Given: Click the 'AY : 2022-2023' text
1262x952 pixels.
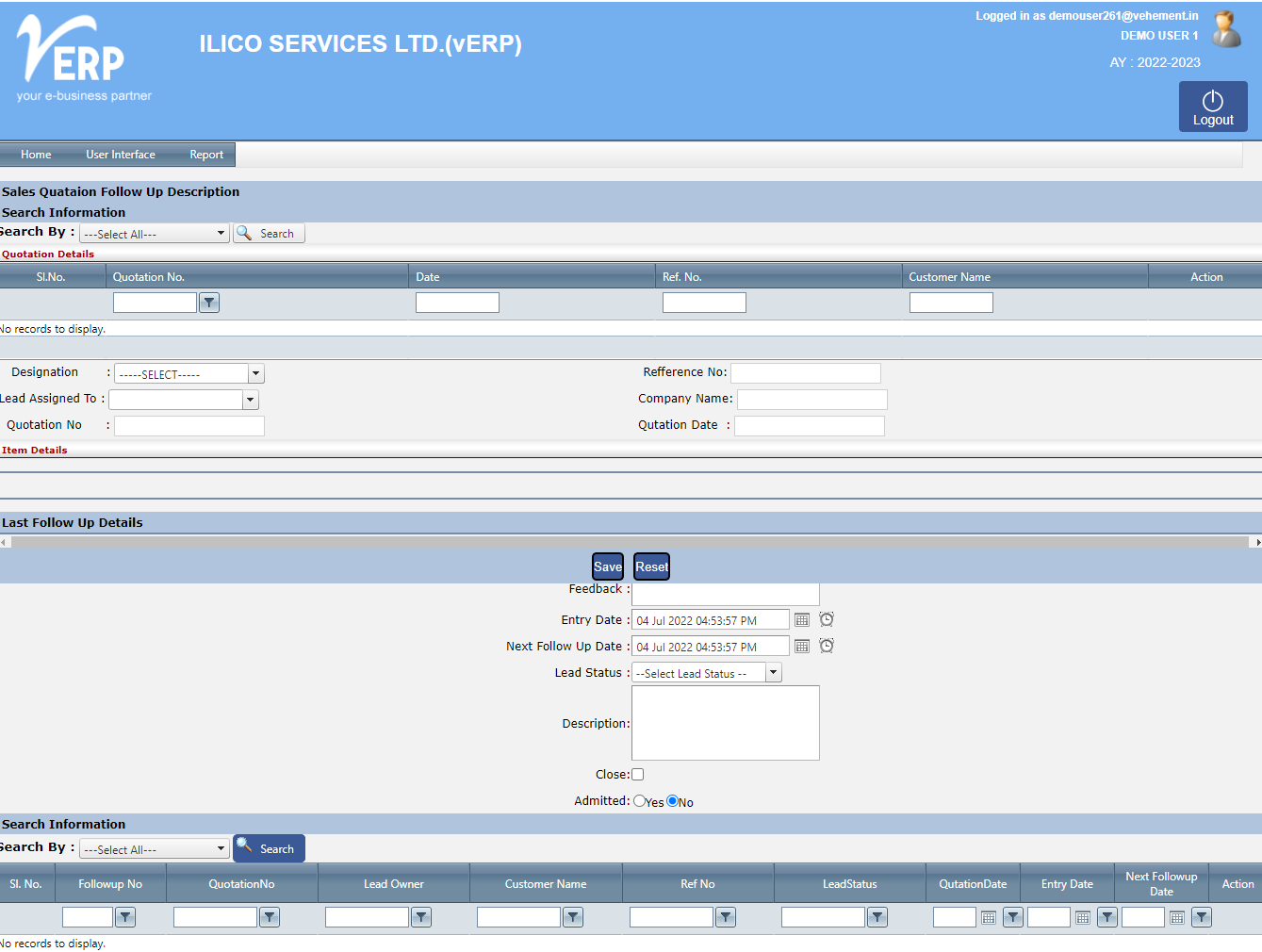Looking at the screenshot, I should (1155, 62).
